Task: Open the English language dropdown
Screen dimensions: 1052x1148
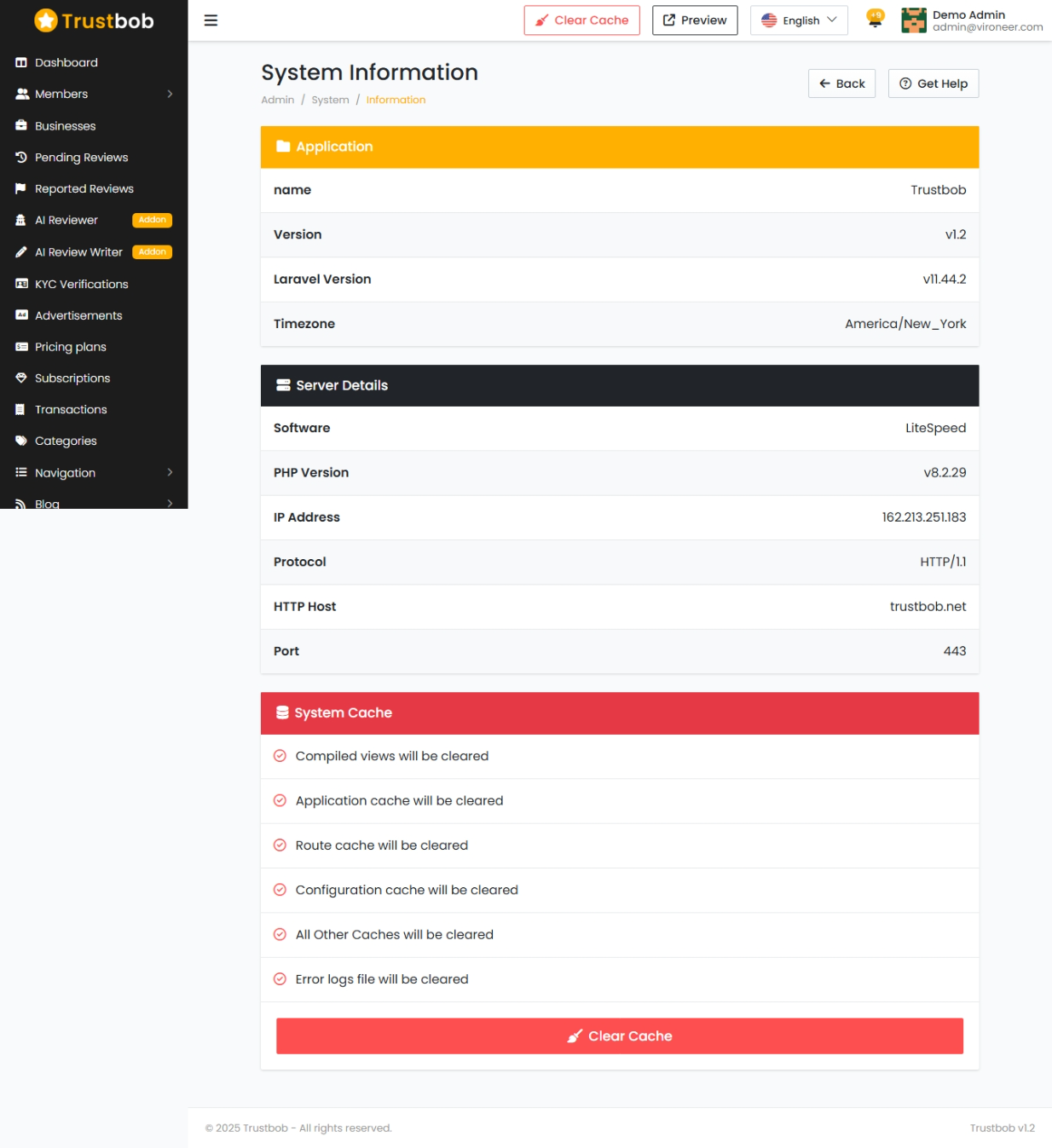Action: (x=799, y=20)
